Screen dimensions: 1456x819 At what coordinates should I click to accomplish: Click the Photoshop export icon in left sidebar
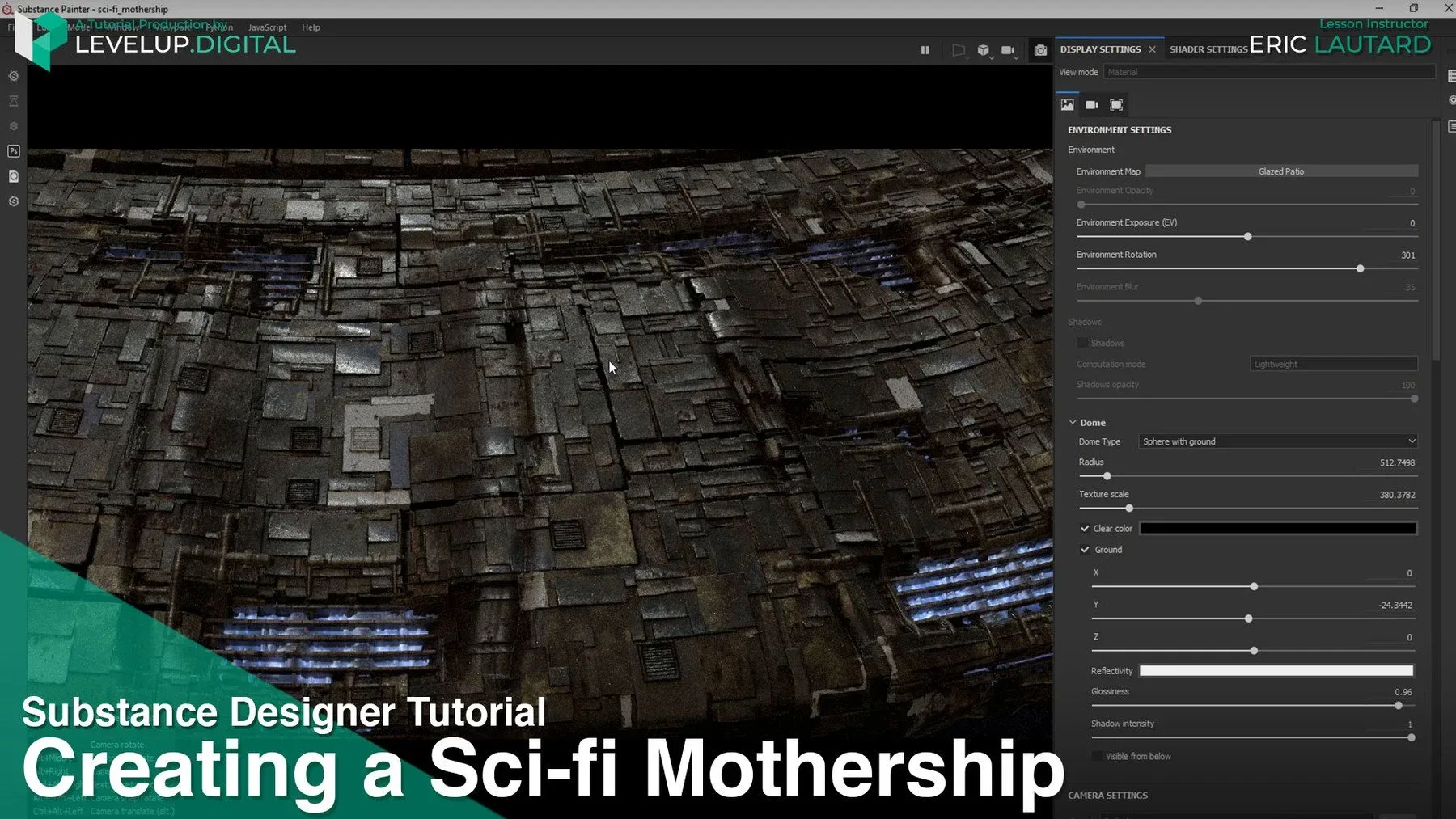(x=14, y=151)
